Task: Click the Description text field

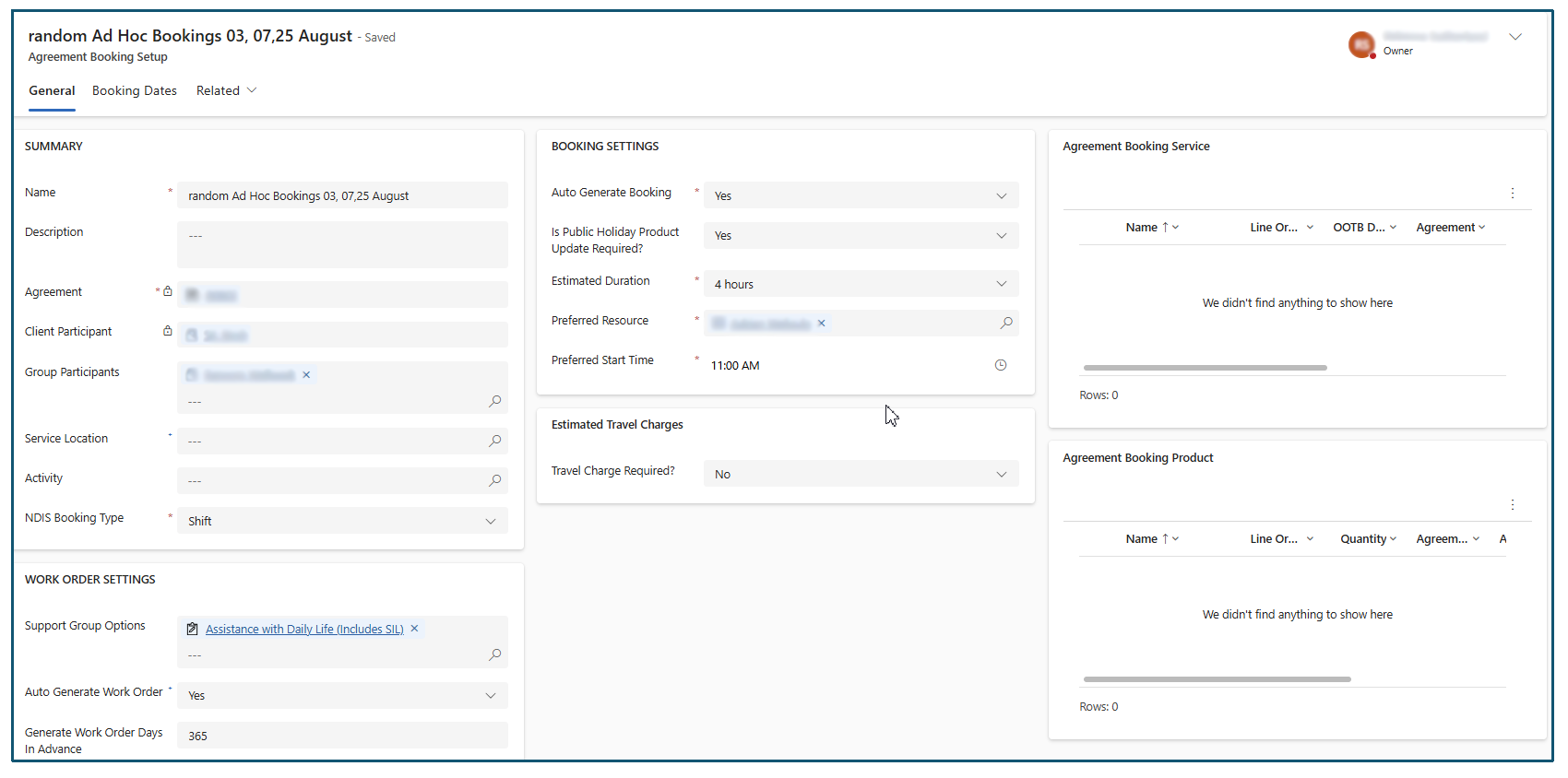Action: (x=341, y=244)
